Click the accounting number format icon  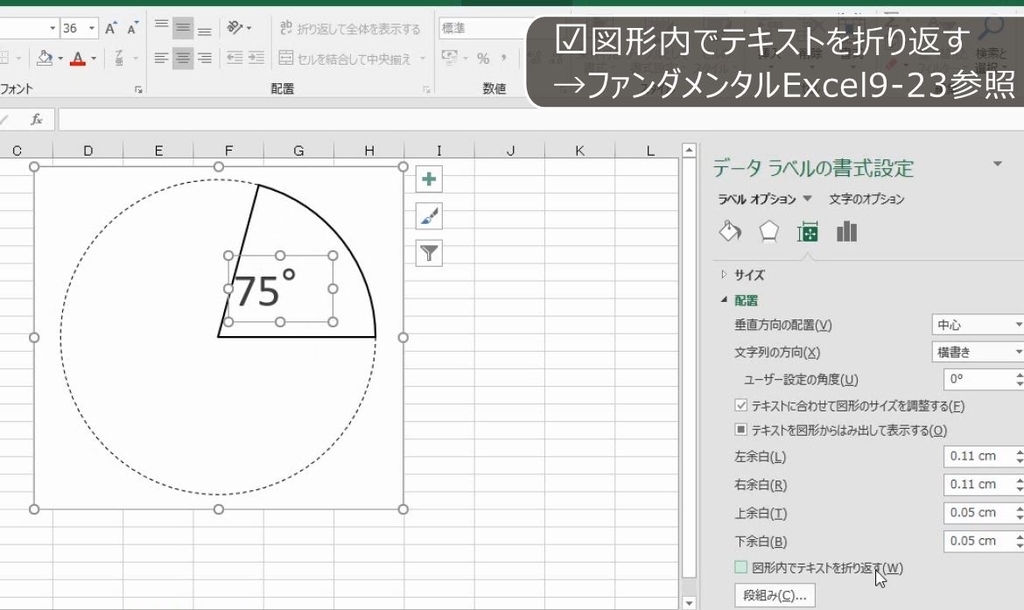pos(449,58)
